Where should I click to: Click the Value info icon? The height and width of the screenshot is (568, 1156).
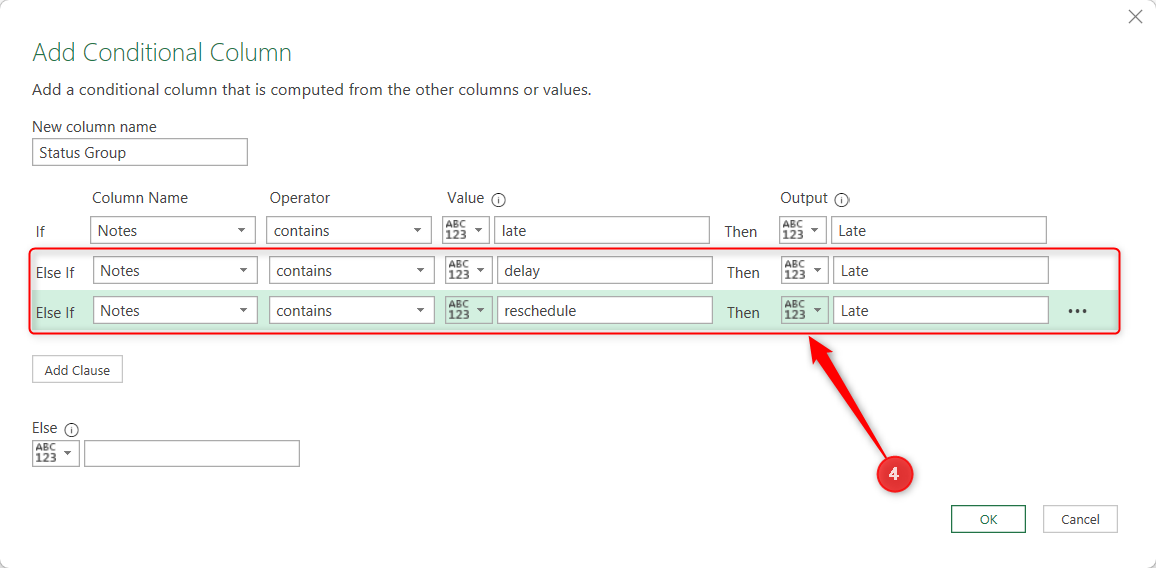(x=499, y=200)
